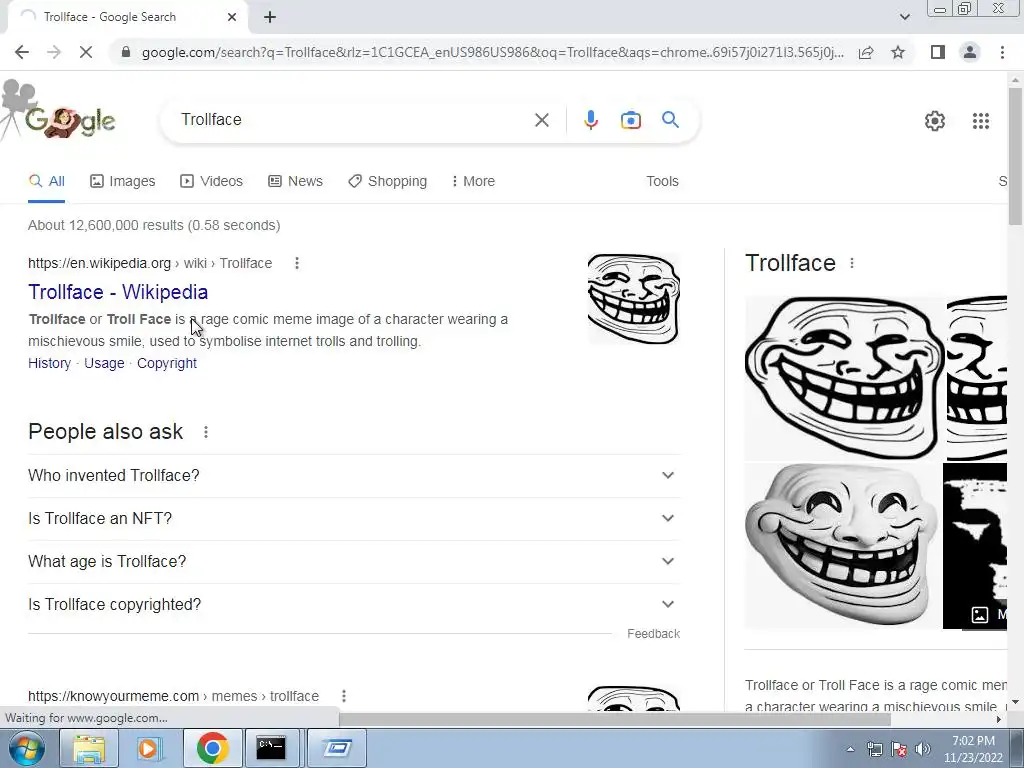
Task: Submit search with magnifier icon
Action: (670, 120)
